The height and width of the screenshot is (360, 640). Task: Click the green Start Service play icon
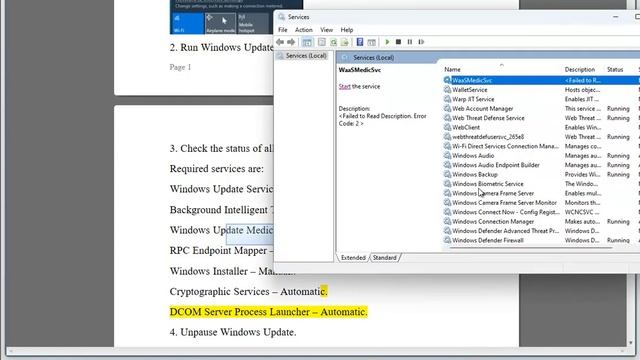click(x=387, y=42)
